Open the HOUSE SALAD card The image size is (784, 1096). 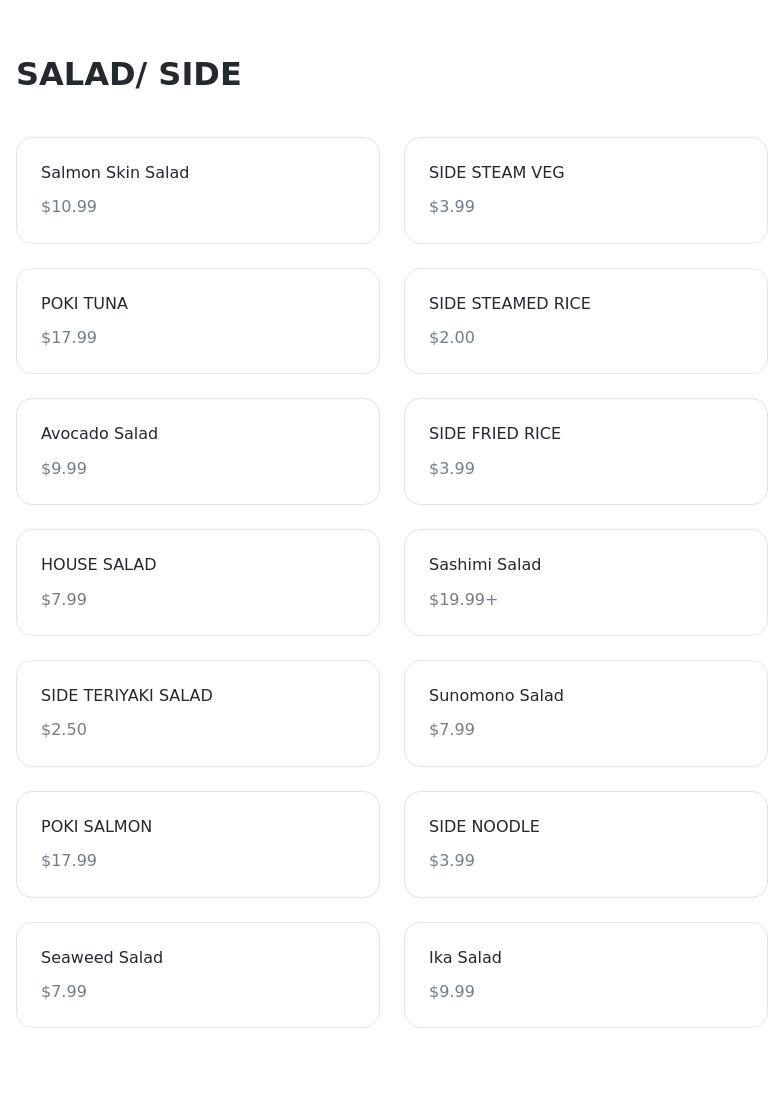[197, 582]
